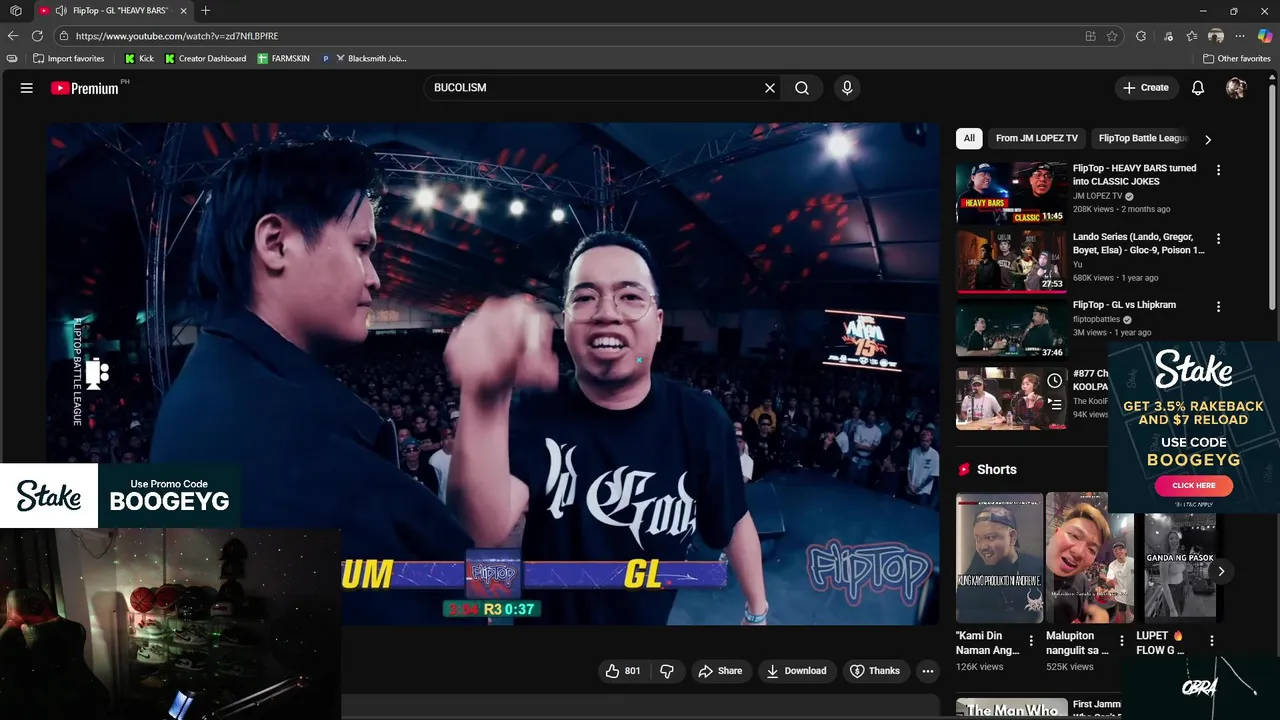Open fliptopbattles channel name
This screenshot has height=720, width=1280.
1096,320
